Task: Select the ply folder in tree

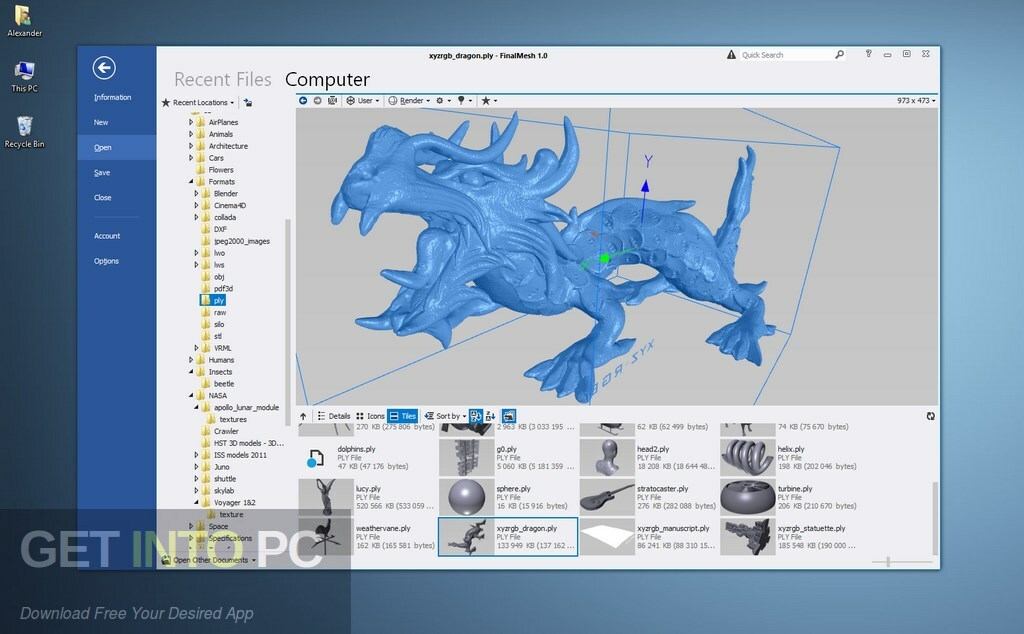Action: point(213,300)
